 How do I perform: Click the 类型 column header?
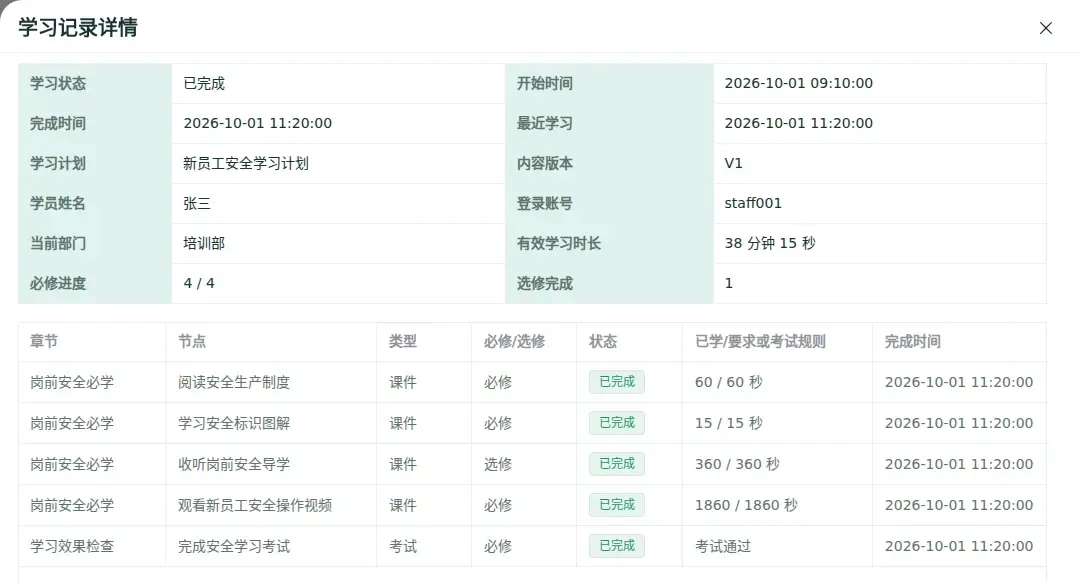pyautogui.click(x=403, y=341)
